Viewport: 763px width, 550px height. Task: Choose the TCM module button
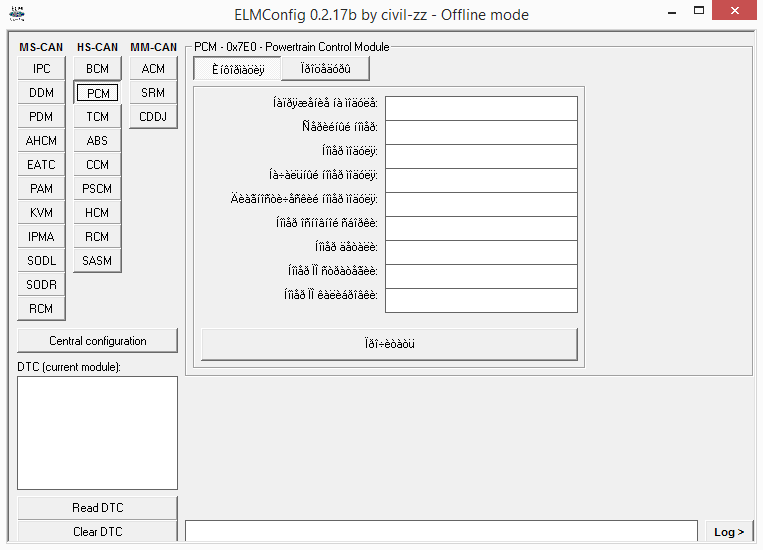[x=97, y=117]
